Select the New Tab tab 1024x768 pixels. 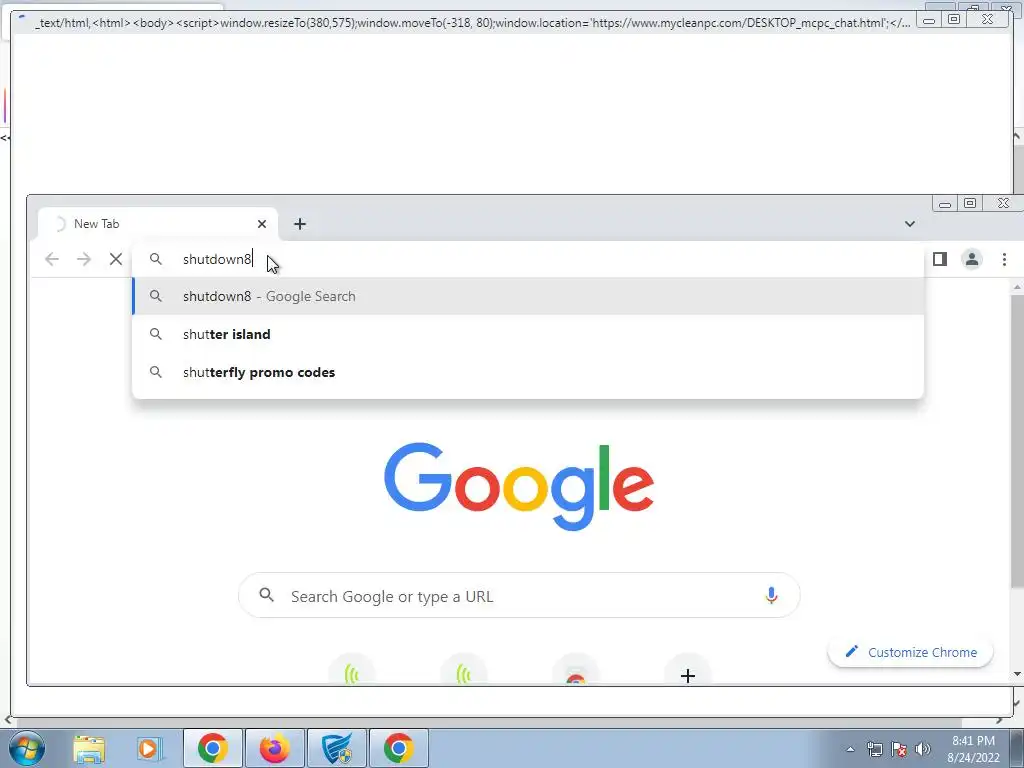point(157,224)
